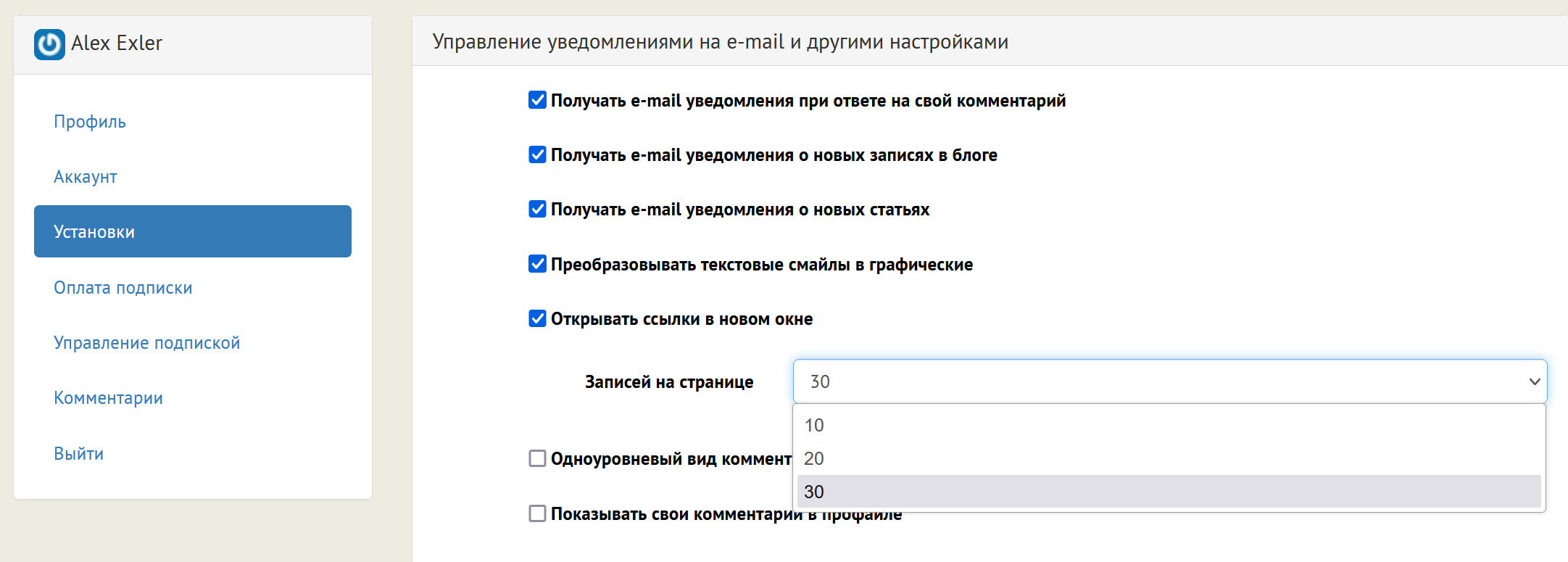The height and width of the screenshot is (562, 1568).
Task: Enable Одноуровневый вид комментариев checkbox
Action: coord(537,458)
